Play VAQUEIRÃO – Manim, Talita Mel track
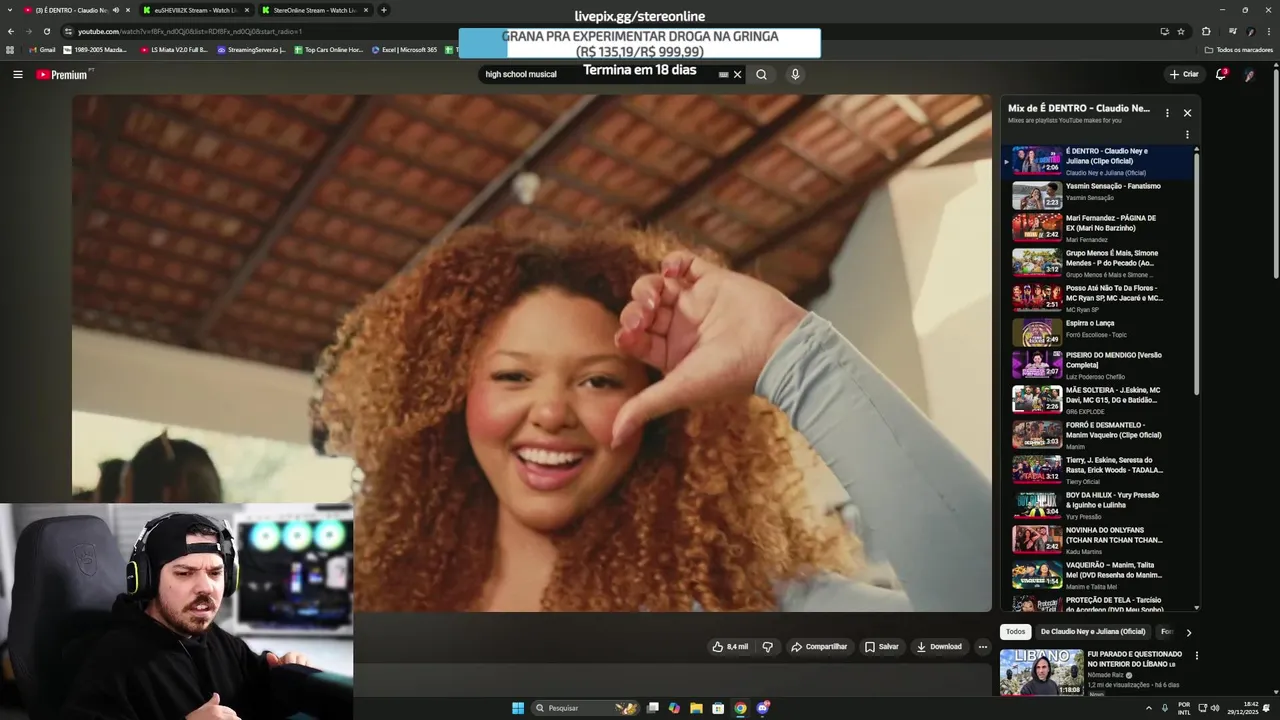Screen dimensions: 1280x720 click(x=1100, y=575)
